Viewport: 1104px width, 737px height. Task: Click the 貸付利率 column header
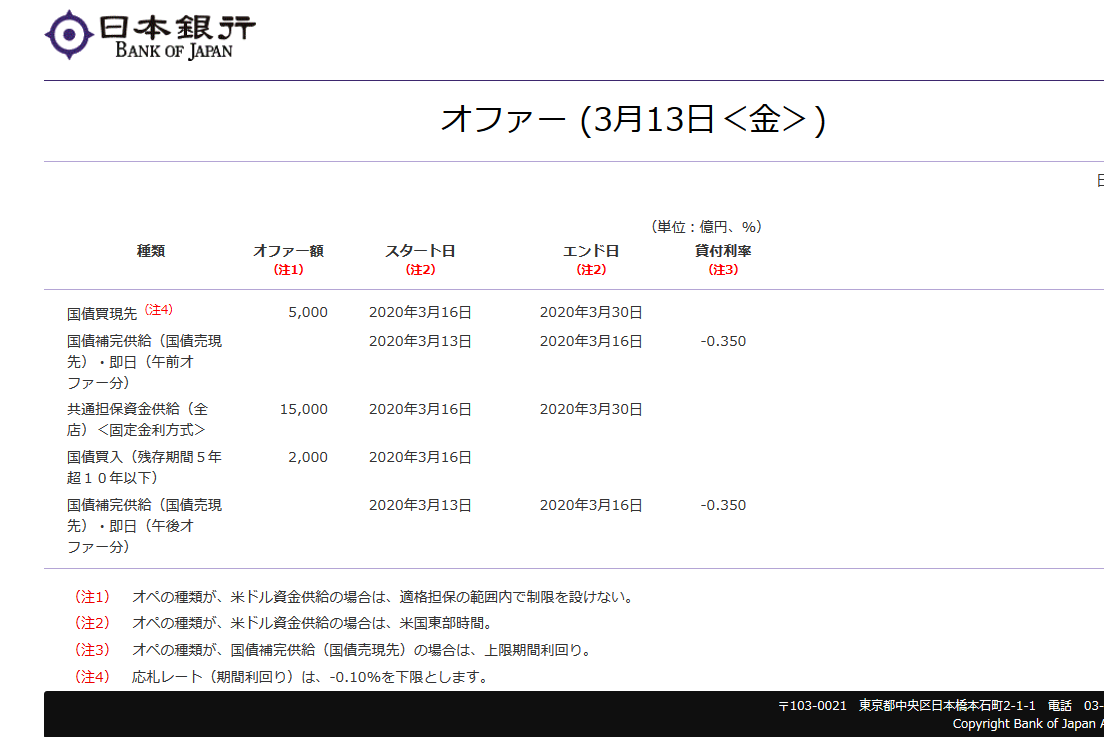point(723,251)
